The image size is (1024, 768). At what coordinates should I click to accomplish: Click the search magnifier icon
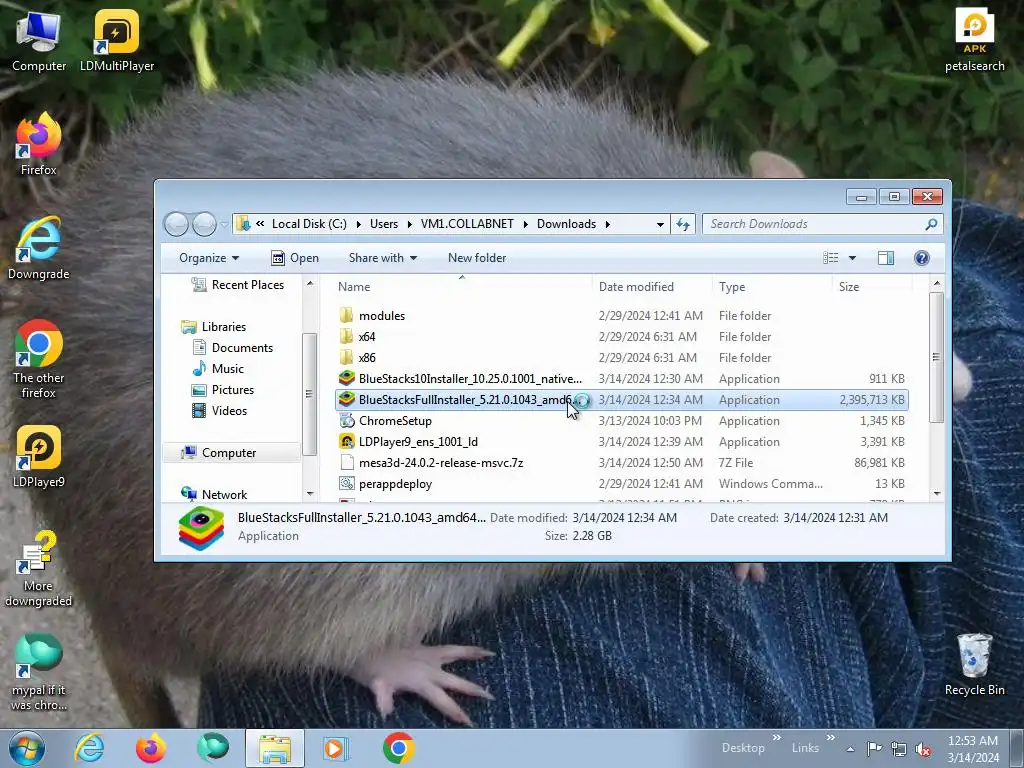(931, 224)
